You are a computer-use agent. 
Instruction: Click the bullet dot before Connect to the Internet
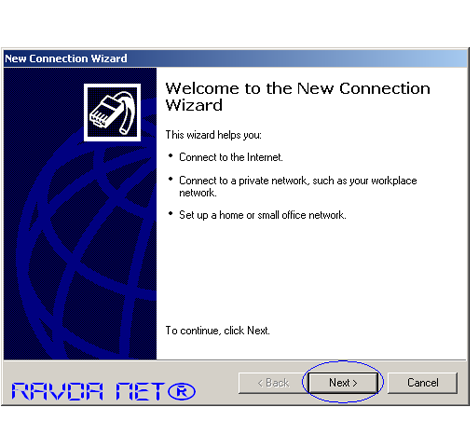click(x=171, y=156)
